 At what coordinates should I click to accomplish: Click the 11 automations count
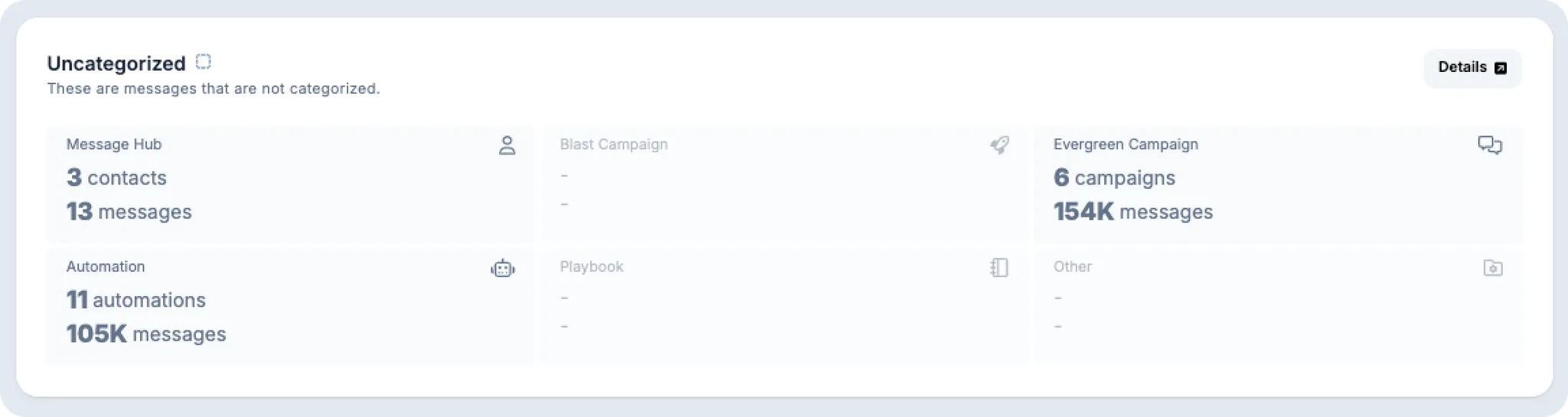pos(136,300)
